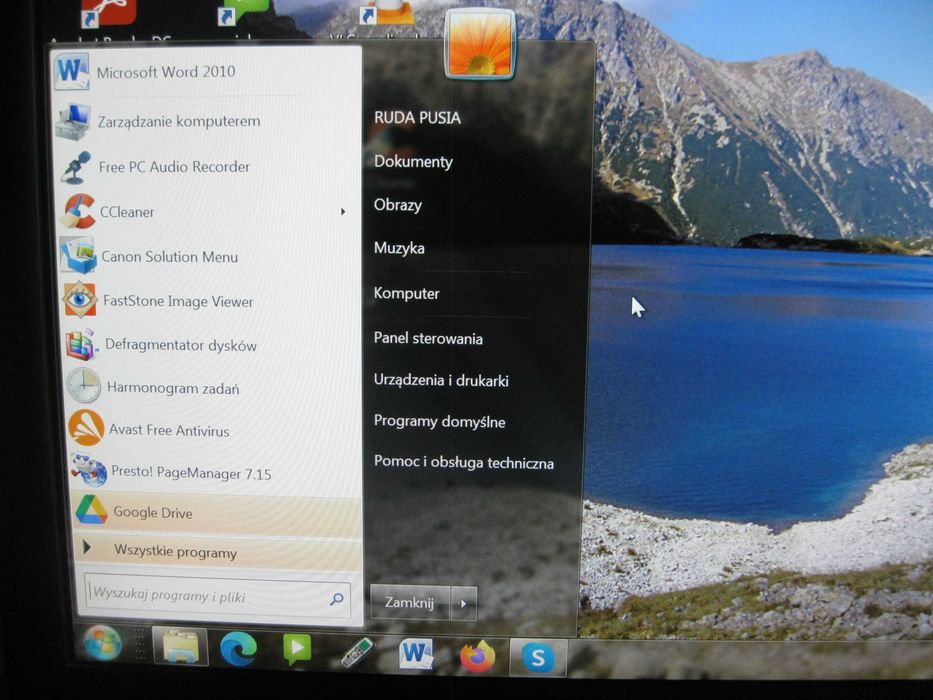
Task: Click the Wyszukaj programy i pliki field
Action: point(218,595)
